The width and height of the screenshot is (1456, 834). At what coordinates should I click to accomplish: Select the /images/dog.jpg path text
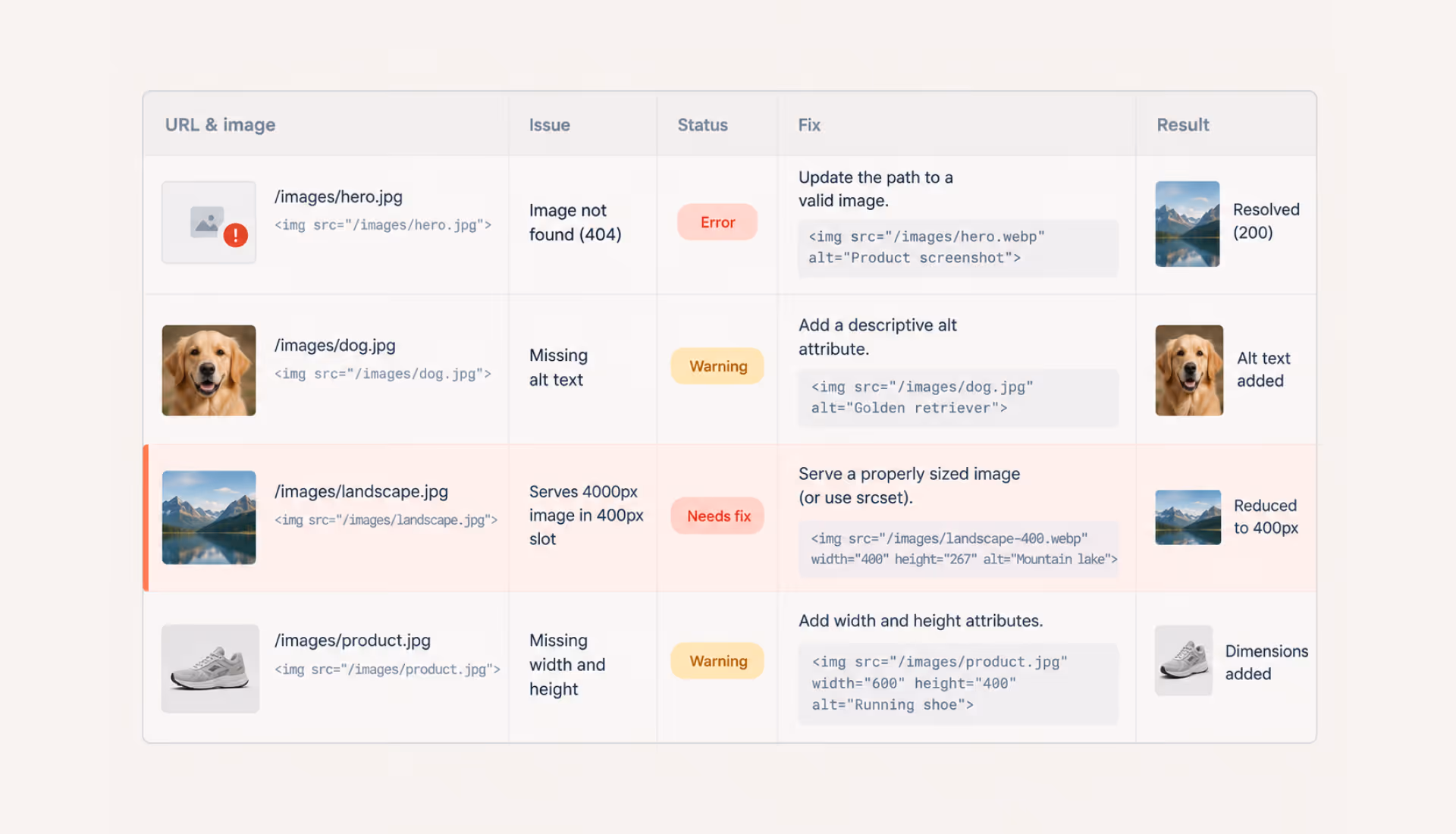click(335, 345)
